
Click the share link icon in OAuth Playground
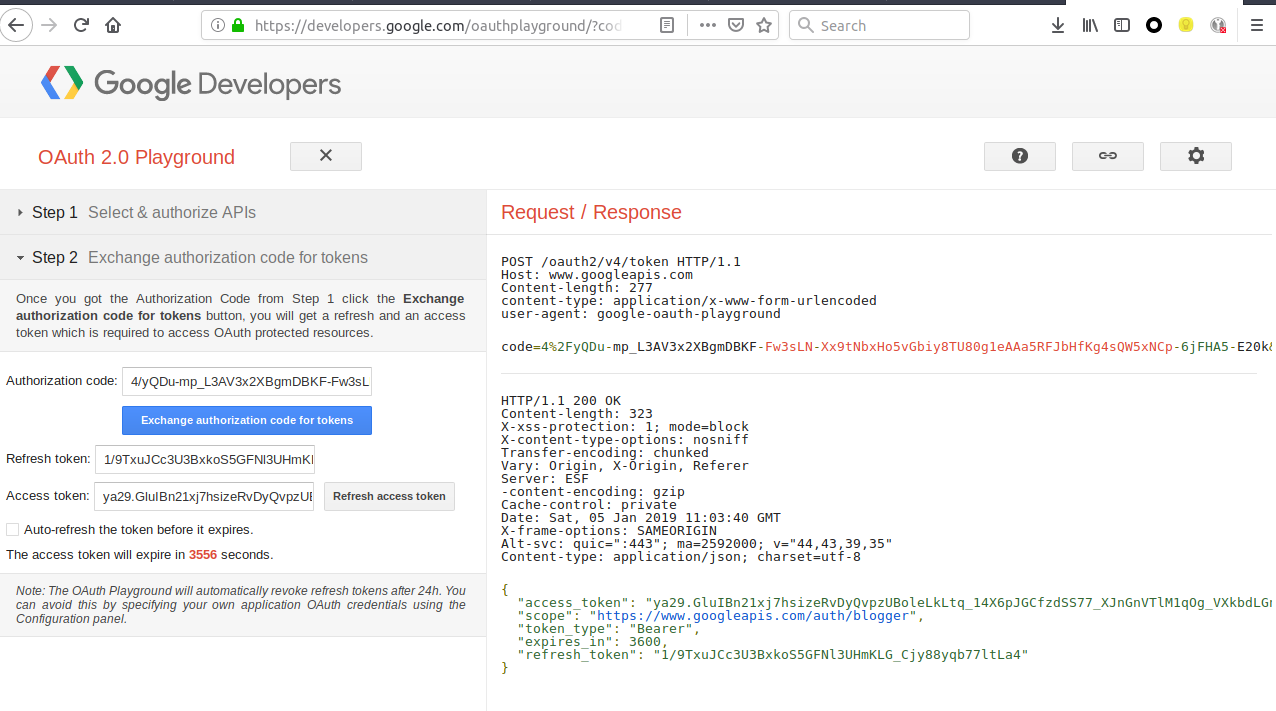(1107, 156)
